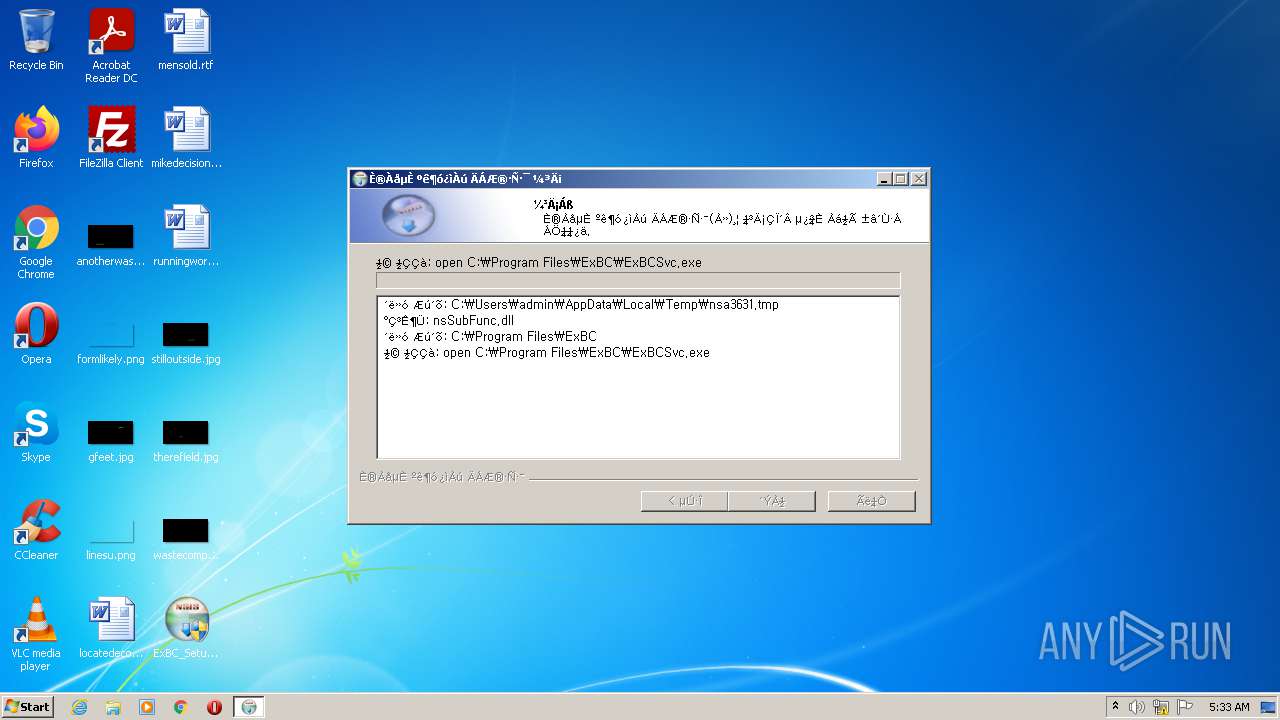Click the installer title bar icon

tap(360, 179)
